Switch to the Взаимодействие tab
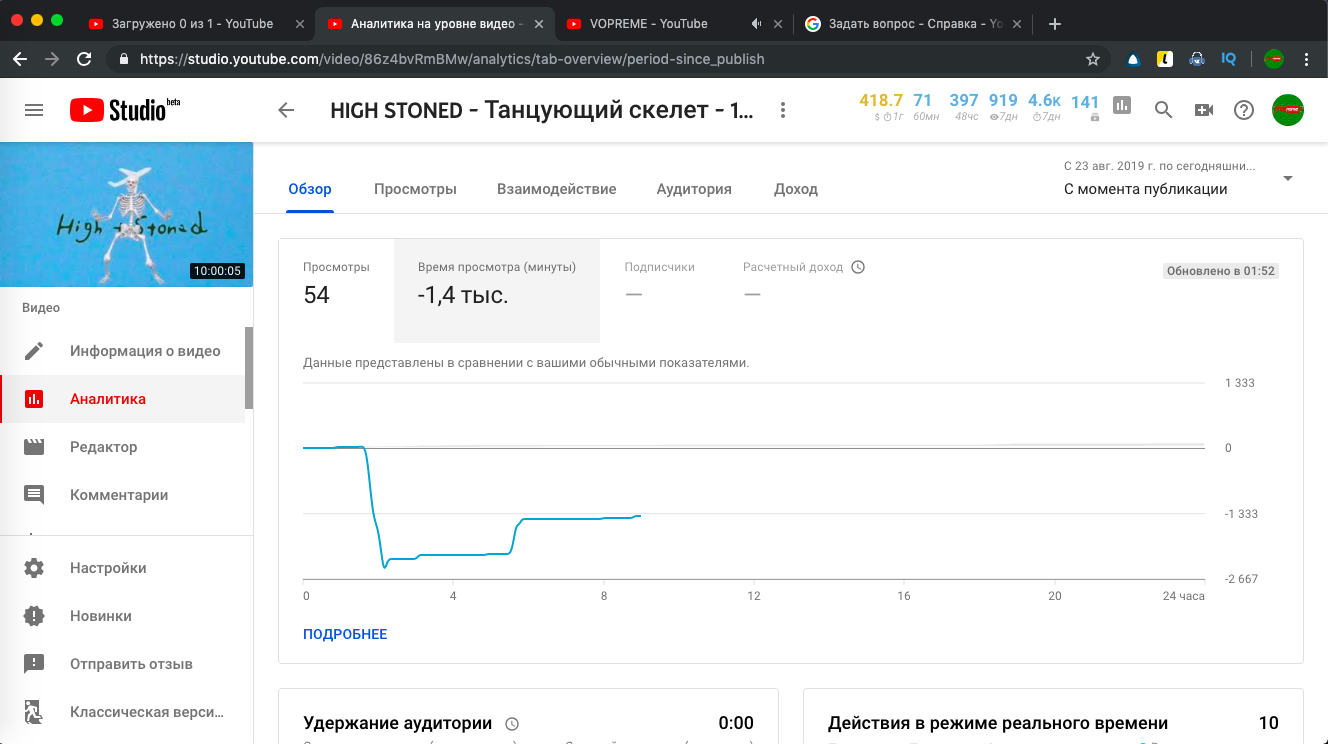The image size is (1328, 744). (556, 189)
